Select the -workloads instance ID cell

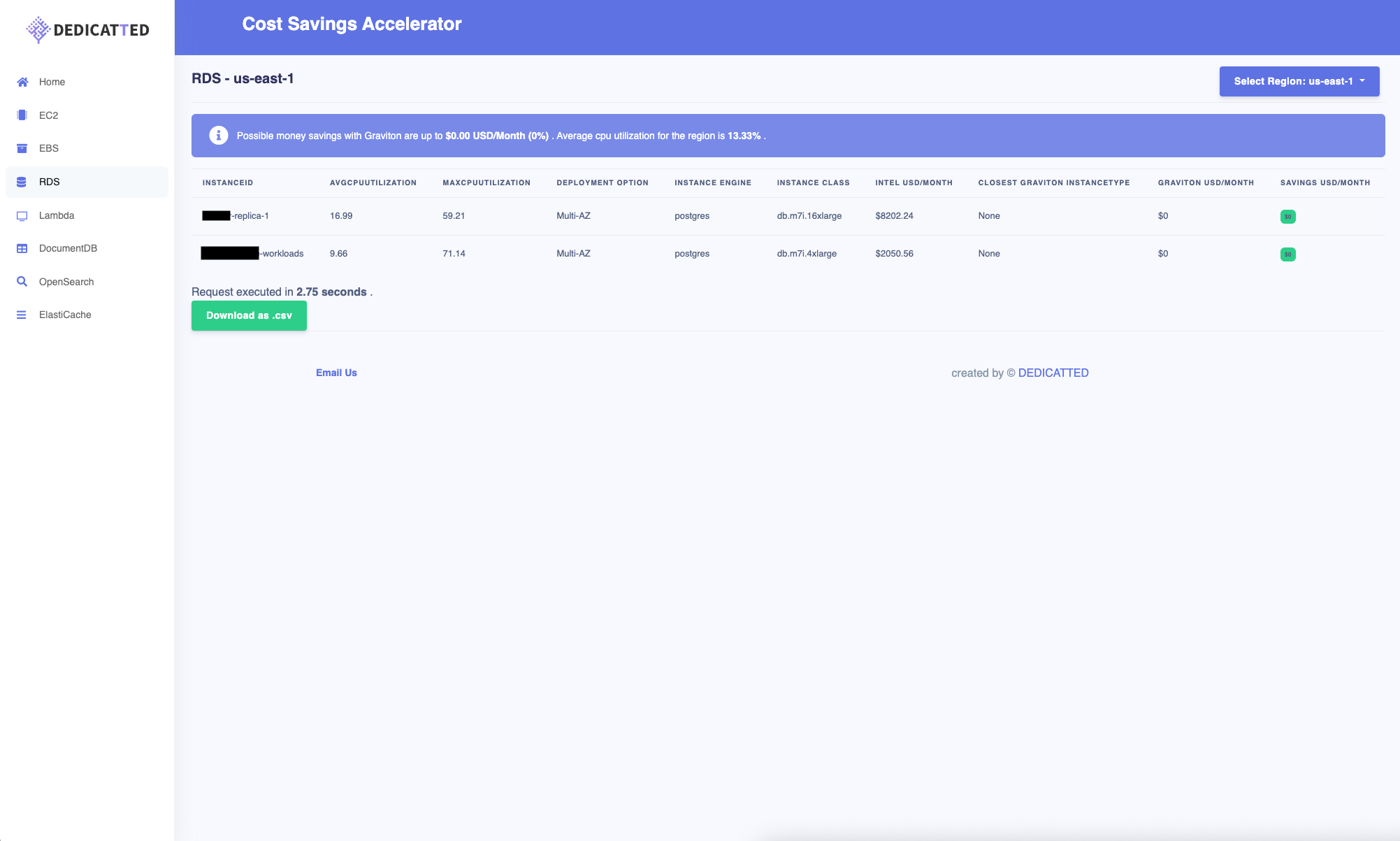(x=252, y=254)
